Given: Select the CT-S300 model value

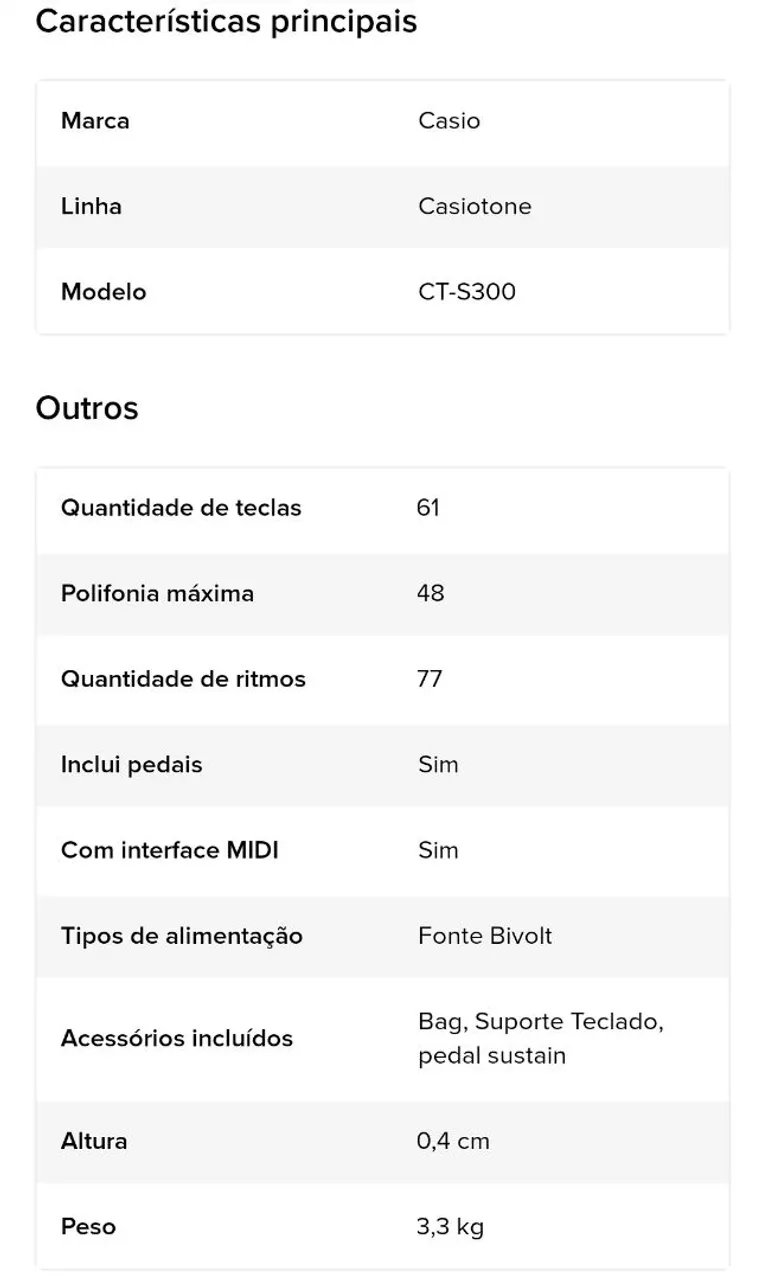Looking at the screenshot, I should 467,292.
